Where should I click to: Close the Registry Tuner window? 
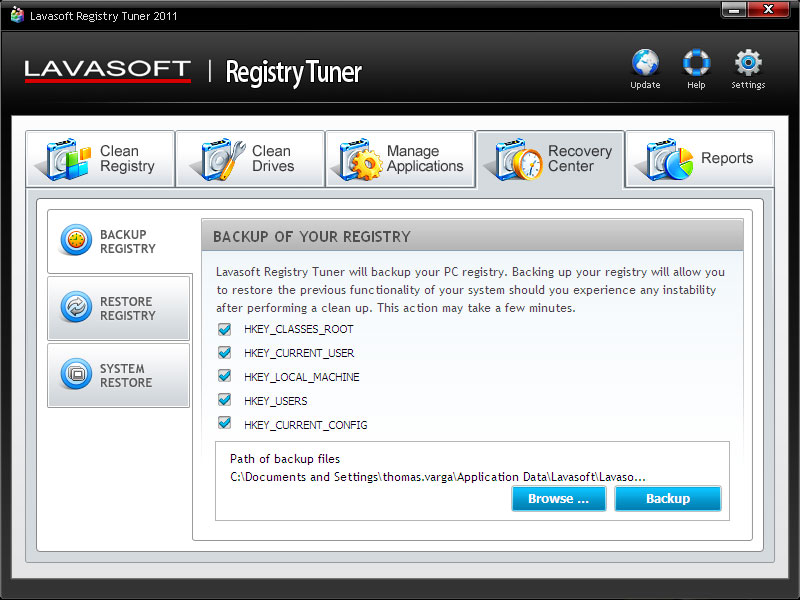coord(768,10)
